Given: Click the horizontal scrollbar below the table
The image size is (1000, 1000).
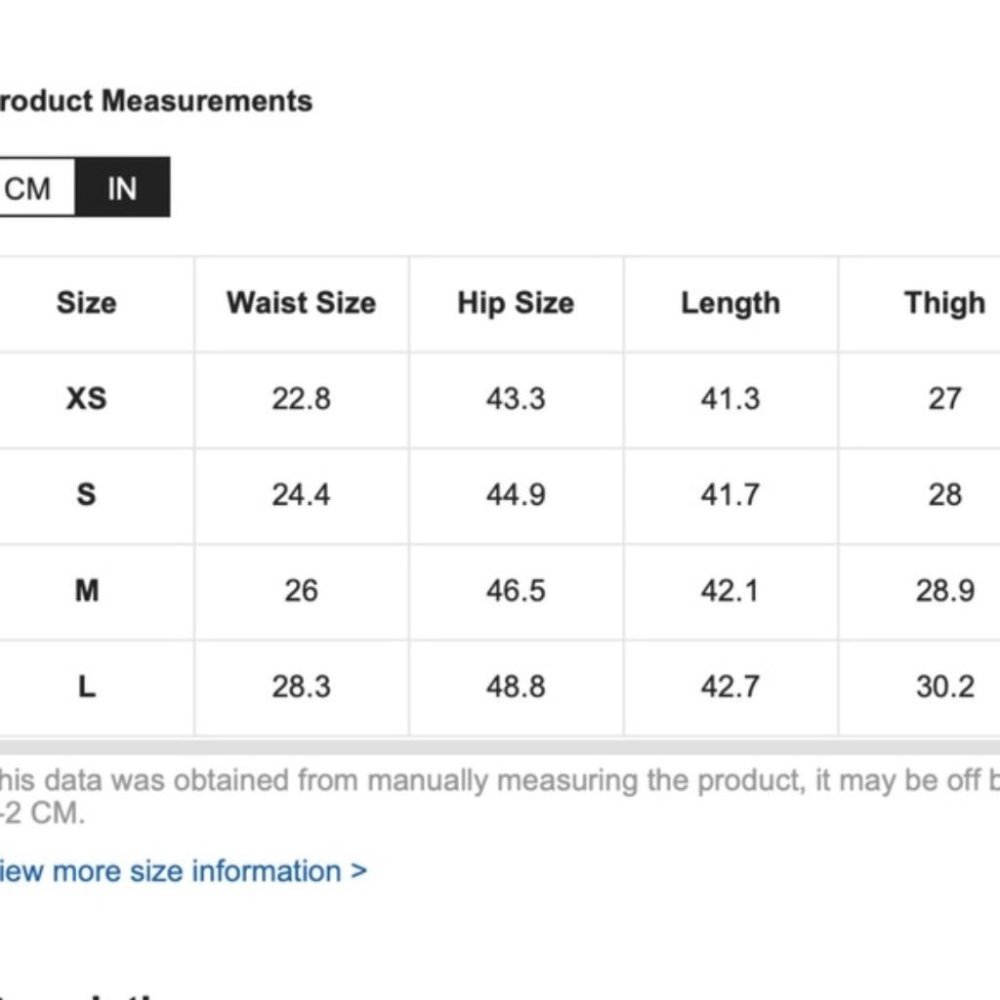Looking at the screenshot, I should [500, 746].
